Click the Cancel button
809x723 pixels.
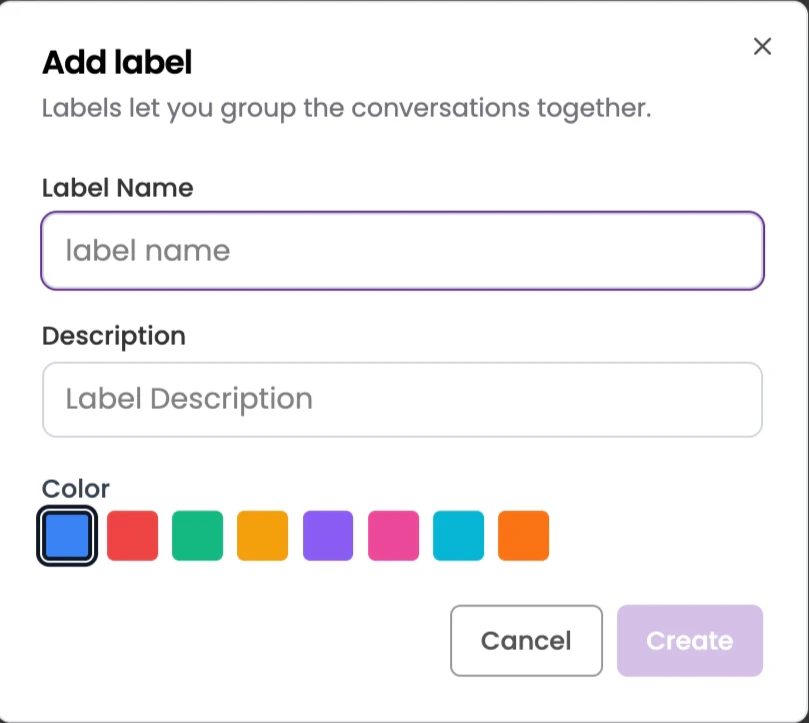[x=526, y=641]
